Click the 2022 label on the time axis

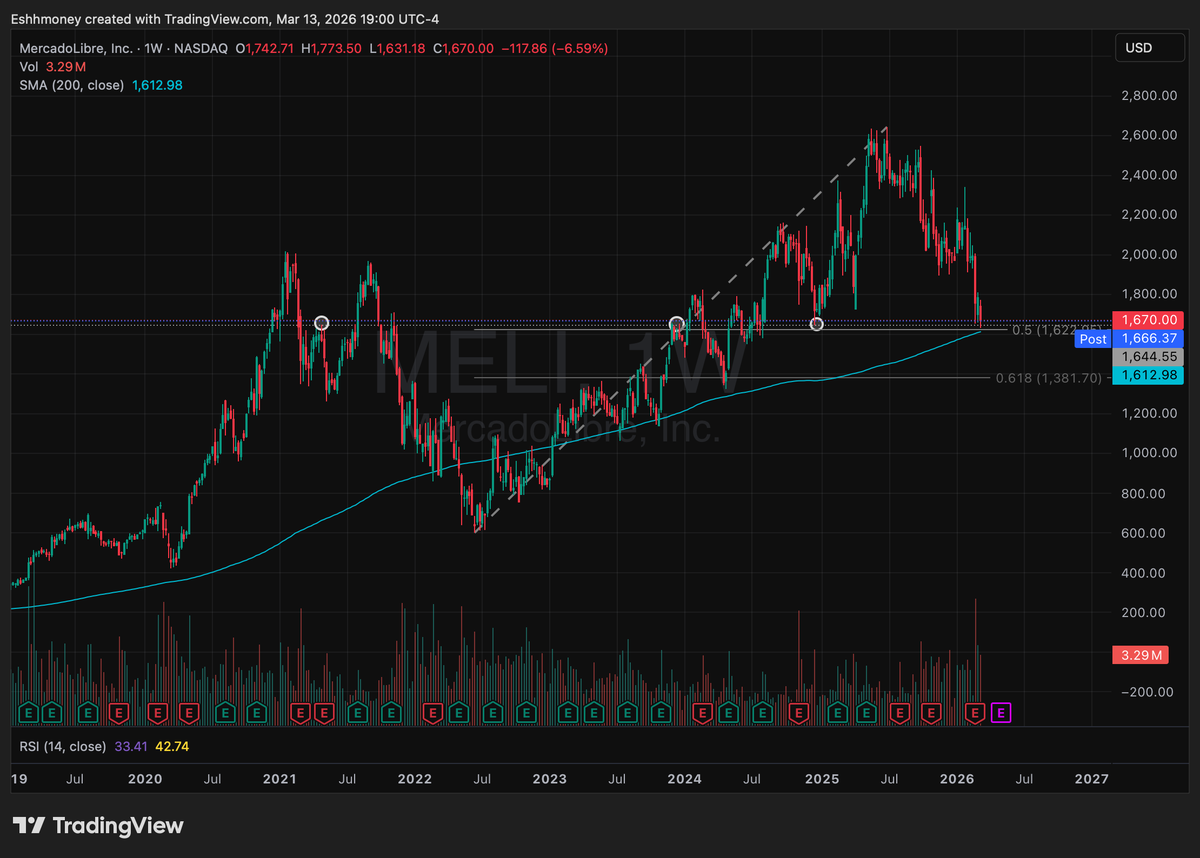(x=415, y=778)
